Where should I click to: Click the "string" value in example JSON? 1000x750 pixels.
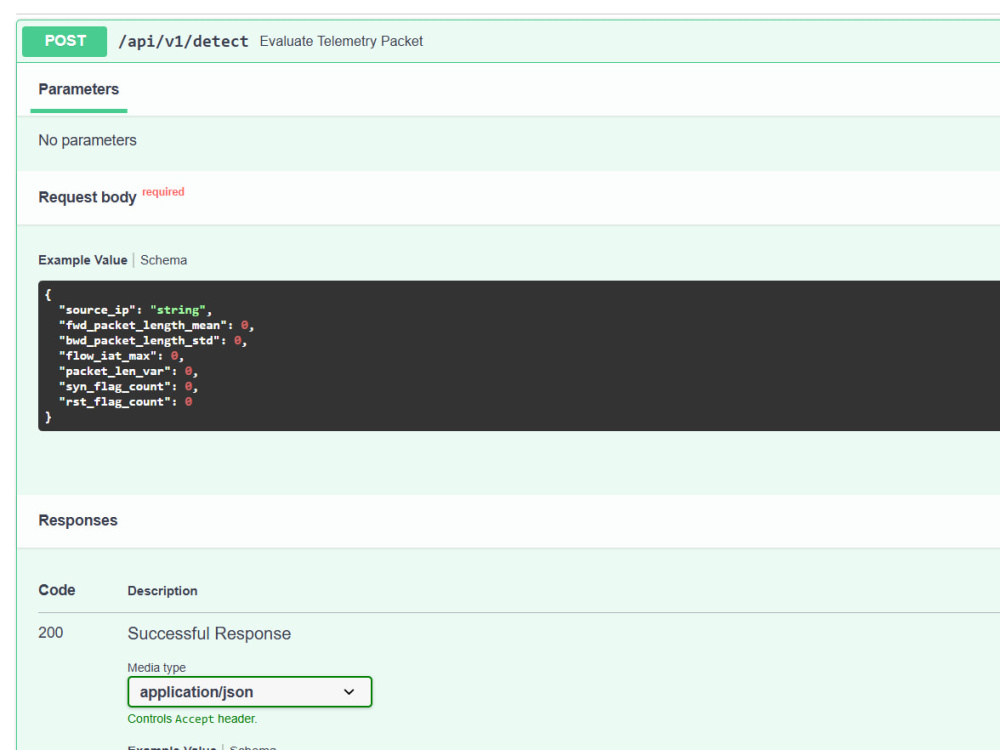[x=178, y=310]
